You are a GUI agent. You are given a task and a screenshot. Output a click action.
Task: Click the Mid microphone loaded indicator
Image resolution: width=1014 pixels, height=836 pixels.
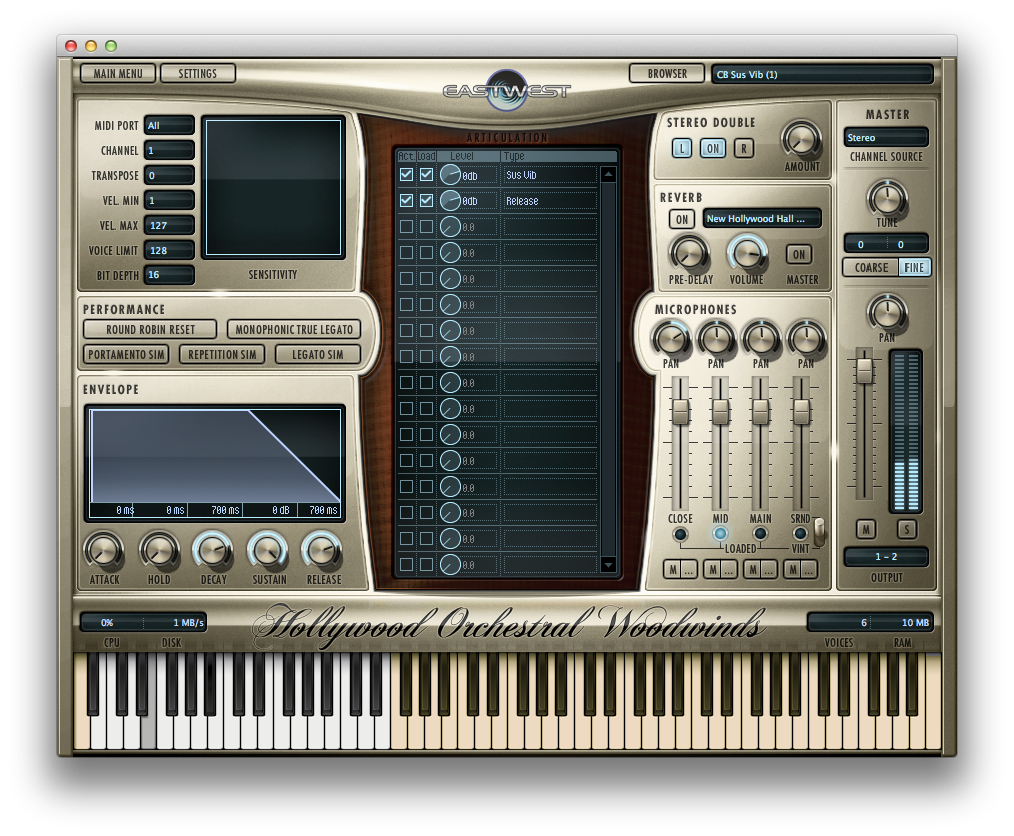coord(720,534)
